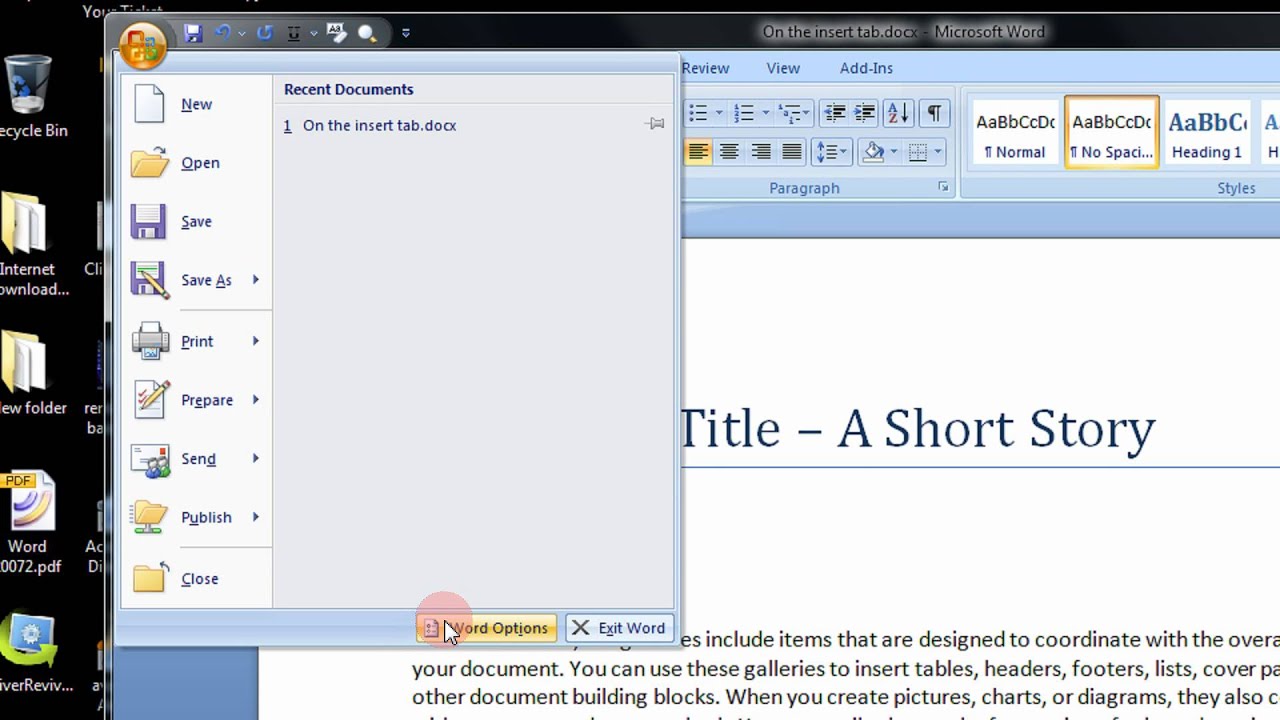Image resolution: width=1280 pixels, height=720 pixels.
Task: Switch to the View ribbon tab
Action: [x=783, y=68]
